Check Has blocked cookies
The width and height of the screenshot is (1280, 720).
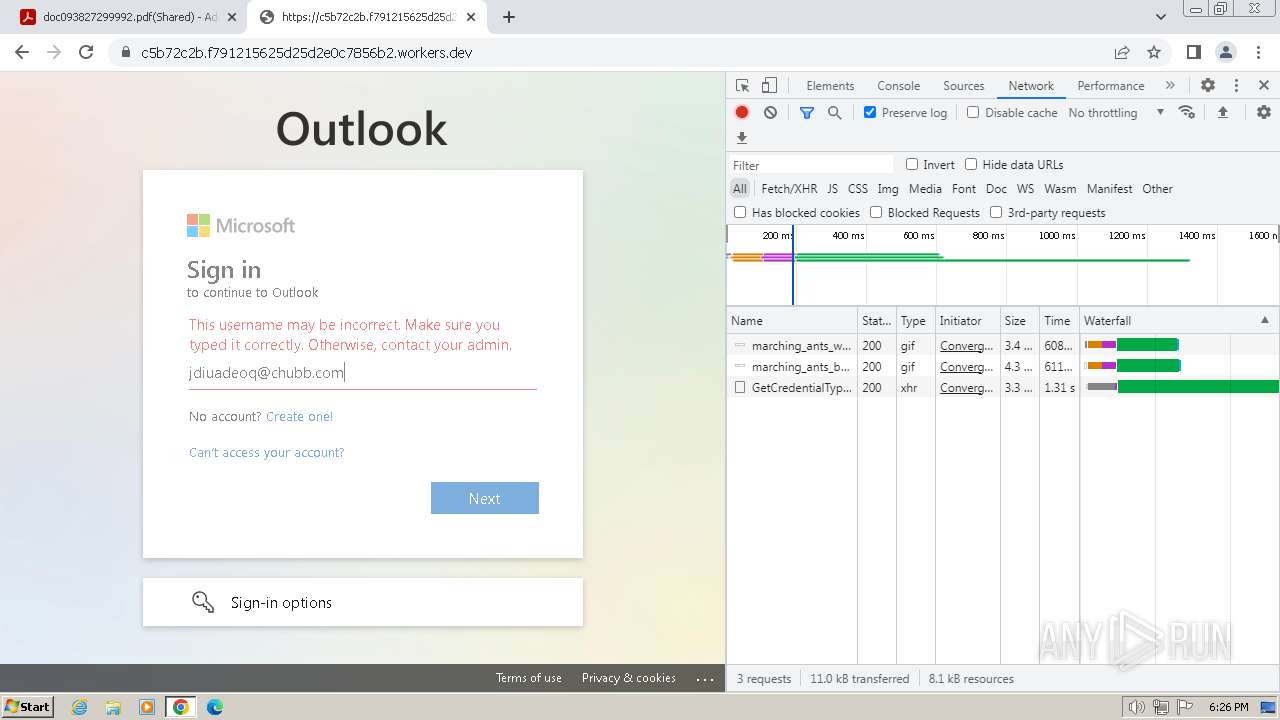click(740, 212)
